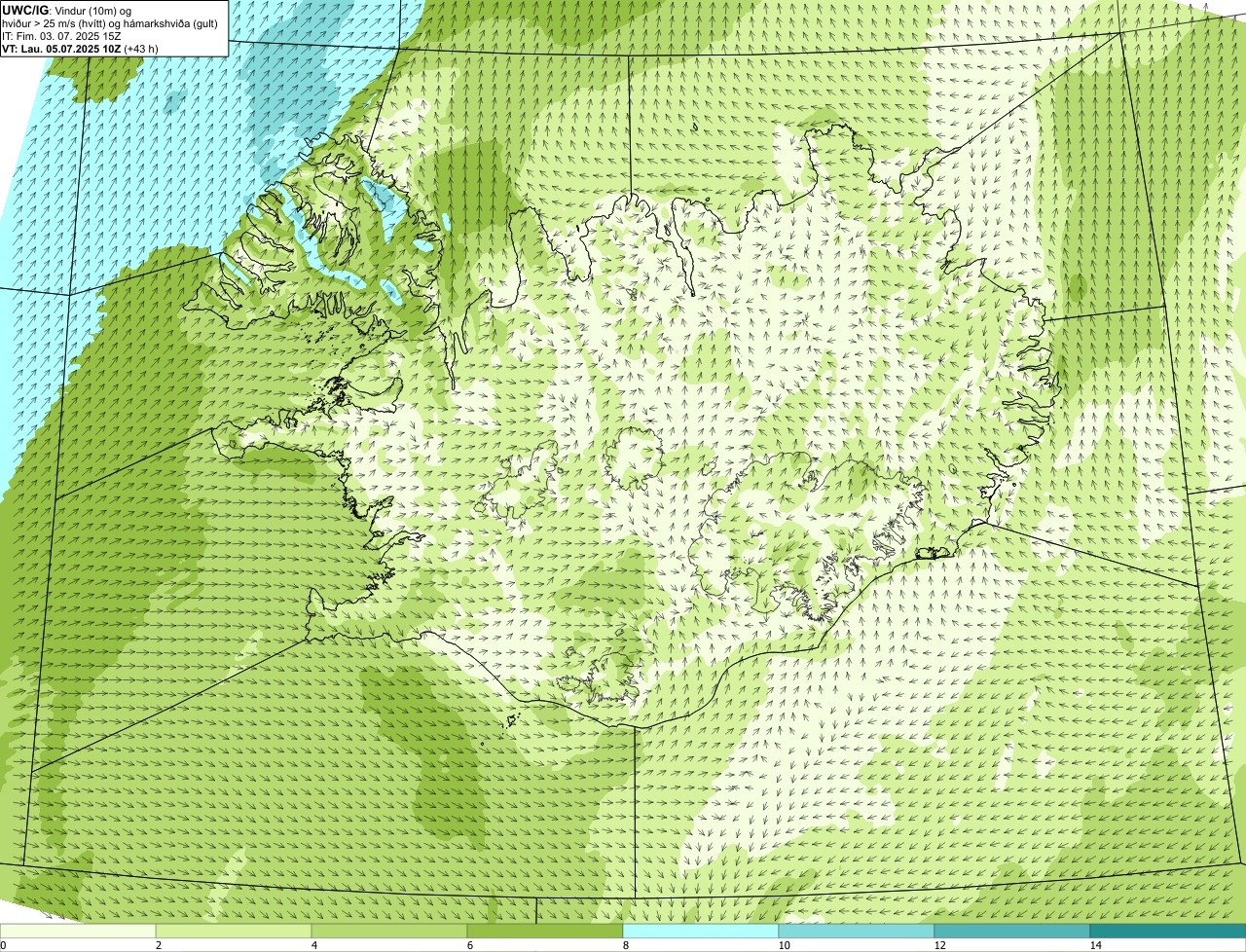Click the title text "UWC/IG: Vindur (10m) og"
The width and height of the screenshot is (1246, 952).
coord(67,10)
